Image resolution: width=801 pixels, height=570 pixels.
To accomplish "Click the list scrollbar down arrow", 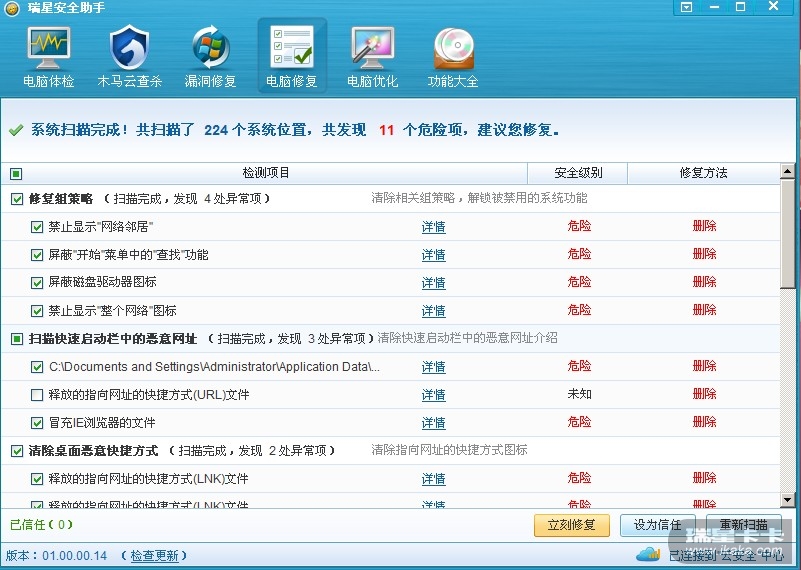I will click(x=787, y=501).
